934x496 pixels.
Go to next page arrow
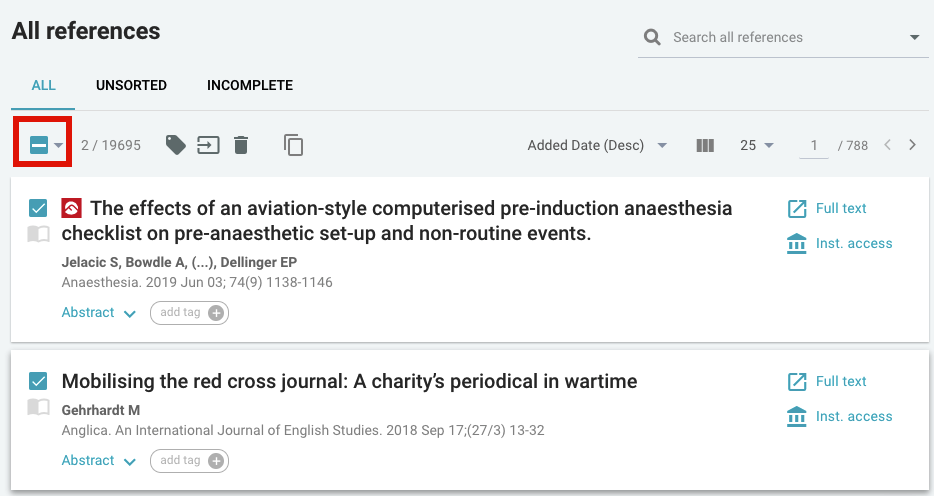pyautogui.click(x=912, y=145)
